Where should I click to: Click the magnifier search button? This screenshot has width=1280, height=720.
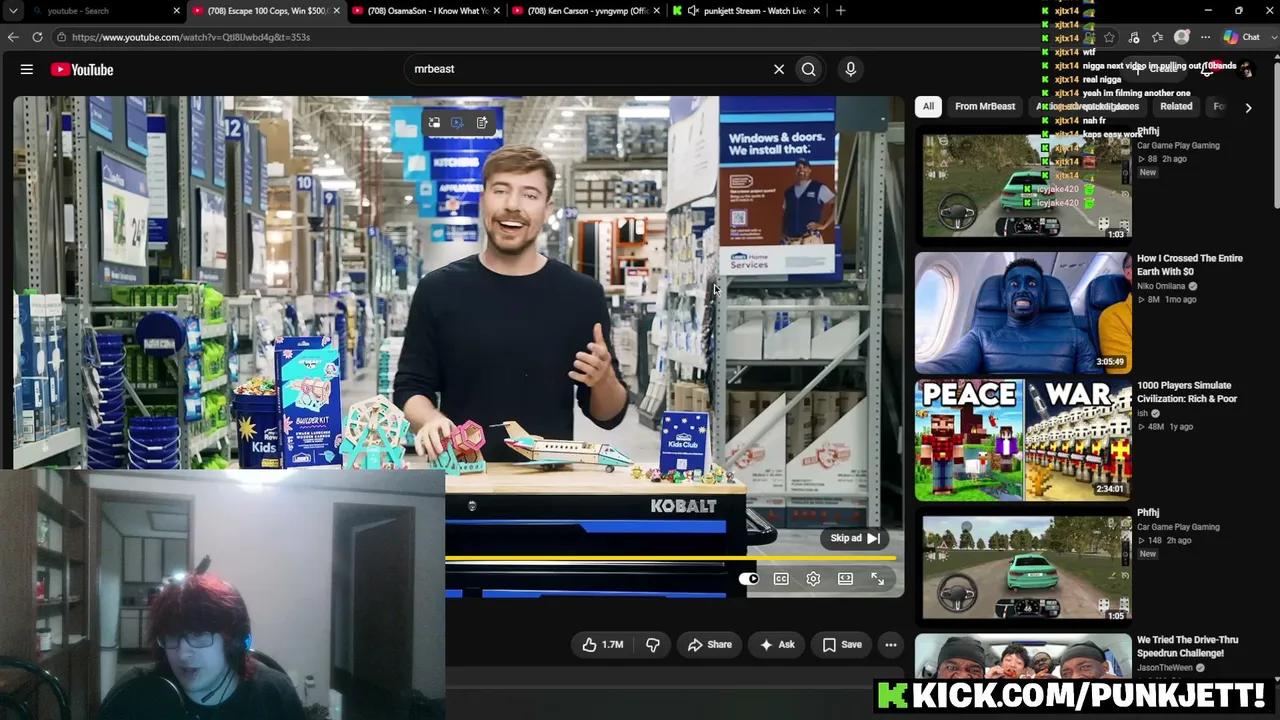pyautogui.click(x=809, y=69)
